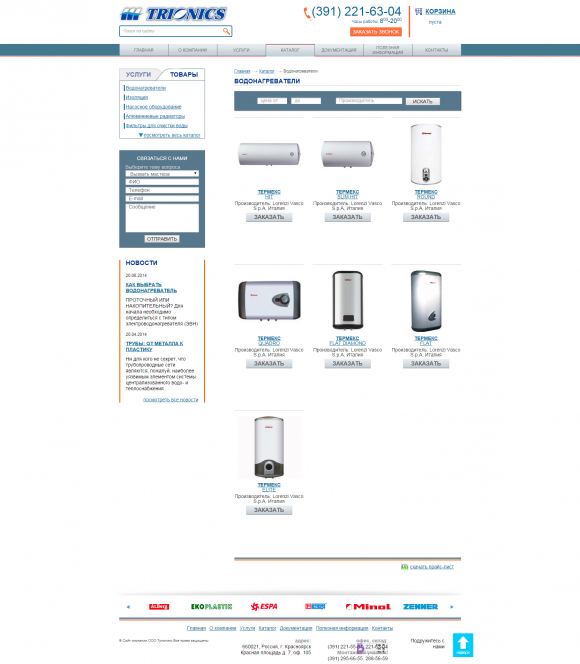Image resolution: width=580 pixels, height=664 pixels.
Task: Open the Термекс FLAT DIAMOND product image
Action: coord(348,300)
